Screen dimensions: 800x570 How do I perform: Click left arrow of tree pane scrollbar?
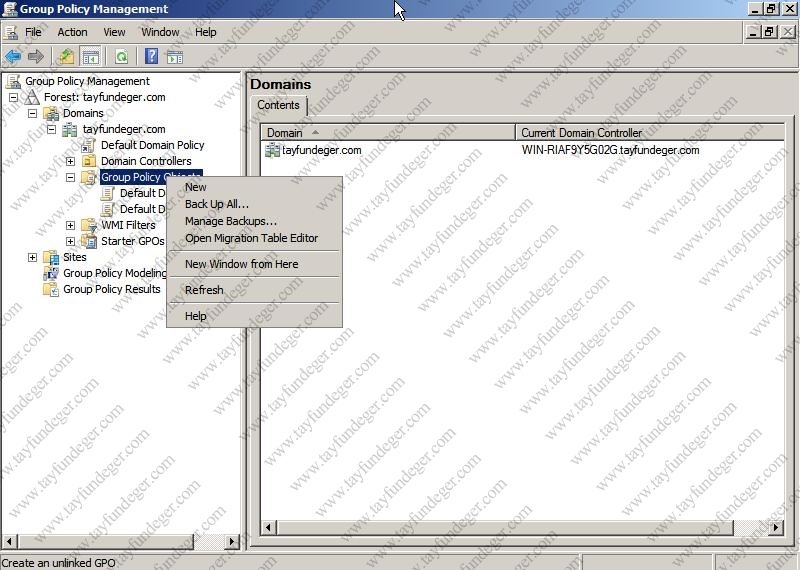tap(9, 541)
